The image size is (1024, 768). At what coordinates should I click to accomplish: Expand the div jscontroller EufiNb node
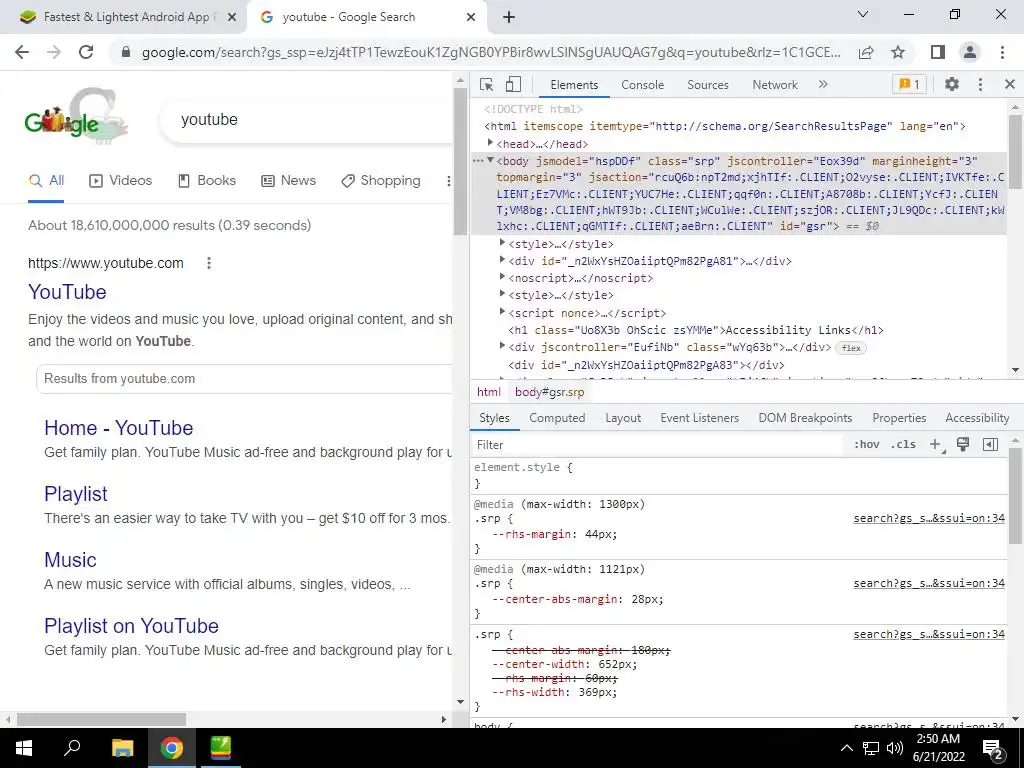pyautogui.click(x=502, y=346)
